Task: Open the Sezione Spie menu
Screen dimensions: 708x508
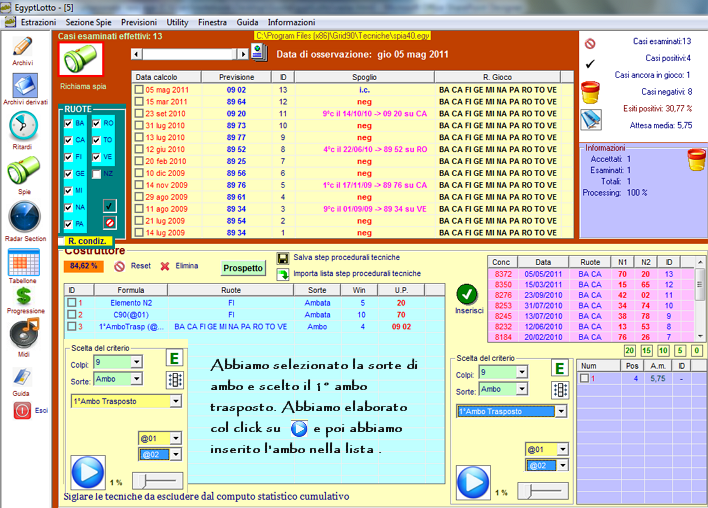Action: 88,22
